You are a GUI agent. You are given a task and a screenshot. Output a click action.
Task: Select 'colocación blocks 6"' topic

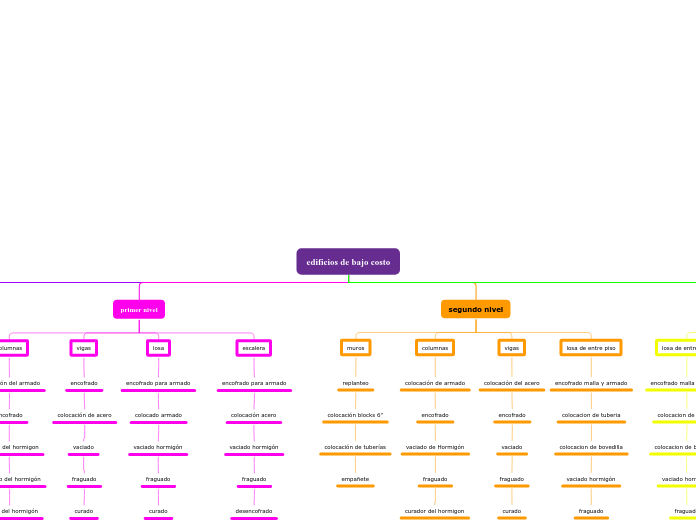tap(355, 415)
